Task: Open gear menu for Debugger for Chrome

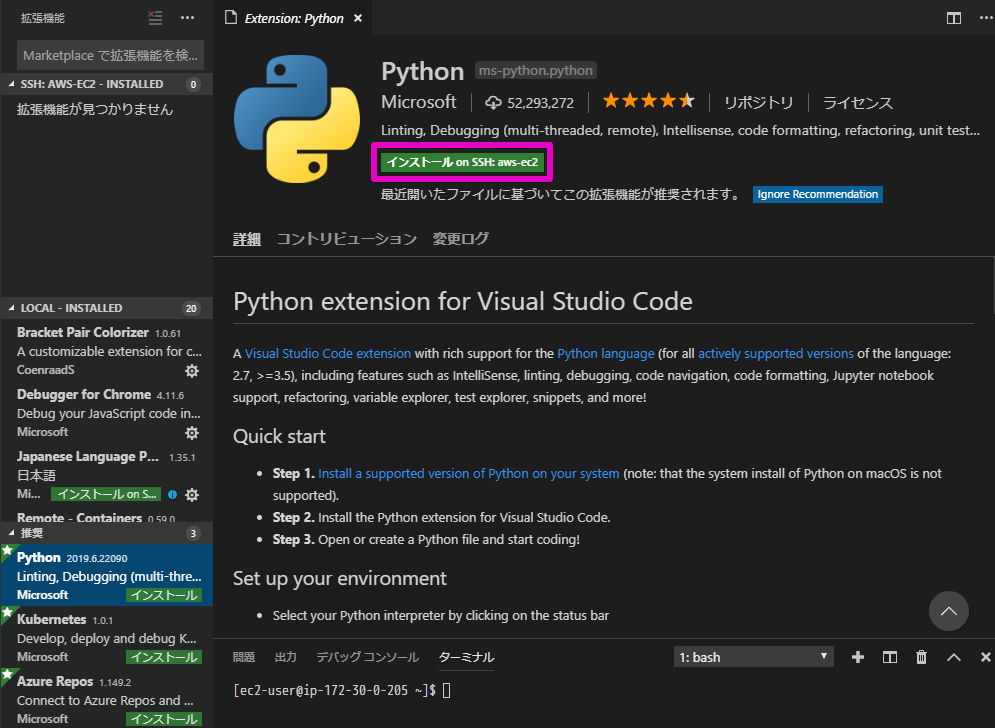Action: click(192, 432)
